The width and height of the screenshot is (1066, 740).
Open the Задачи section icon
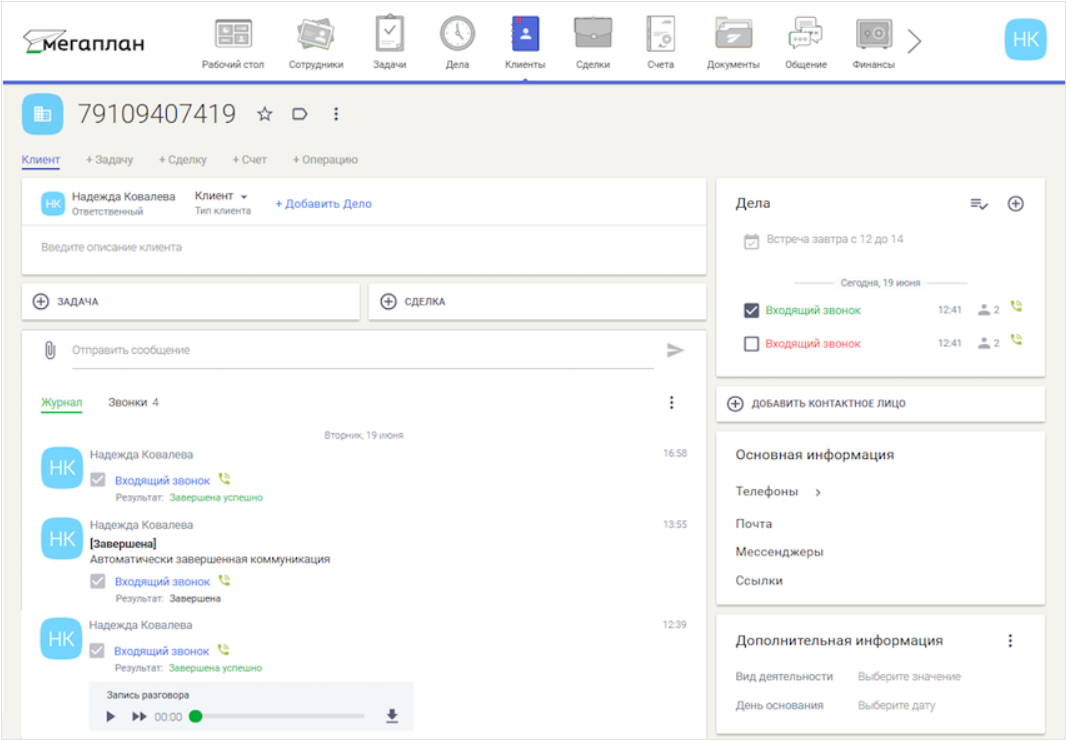389,35
